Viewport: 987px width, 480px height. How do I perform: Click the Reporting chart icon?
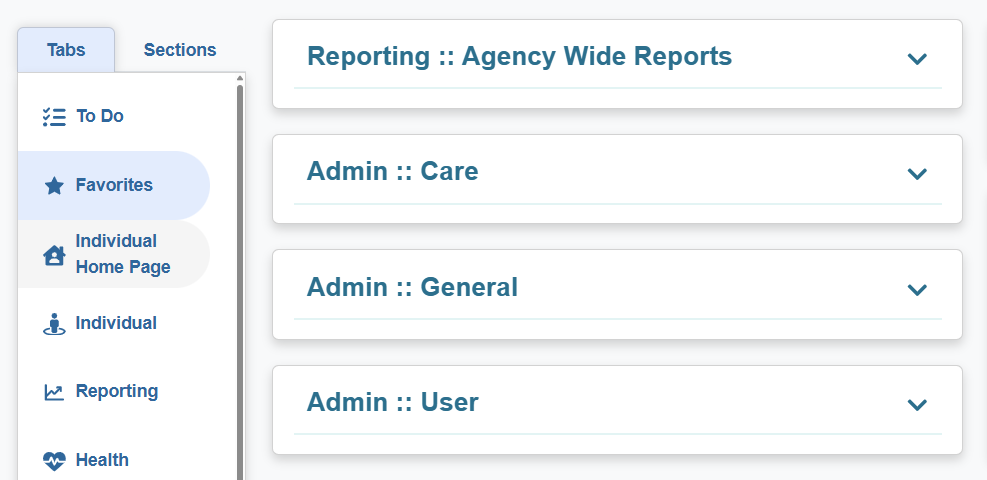pyautogui.click(x=54, y=392)
